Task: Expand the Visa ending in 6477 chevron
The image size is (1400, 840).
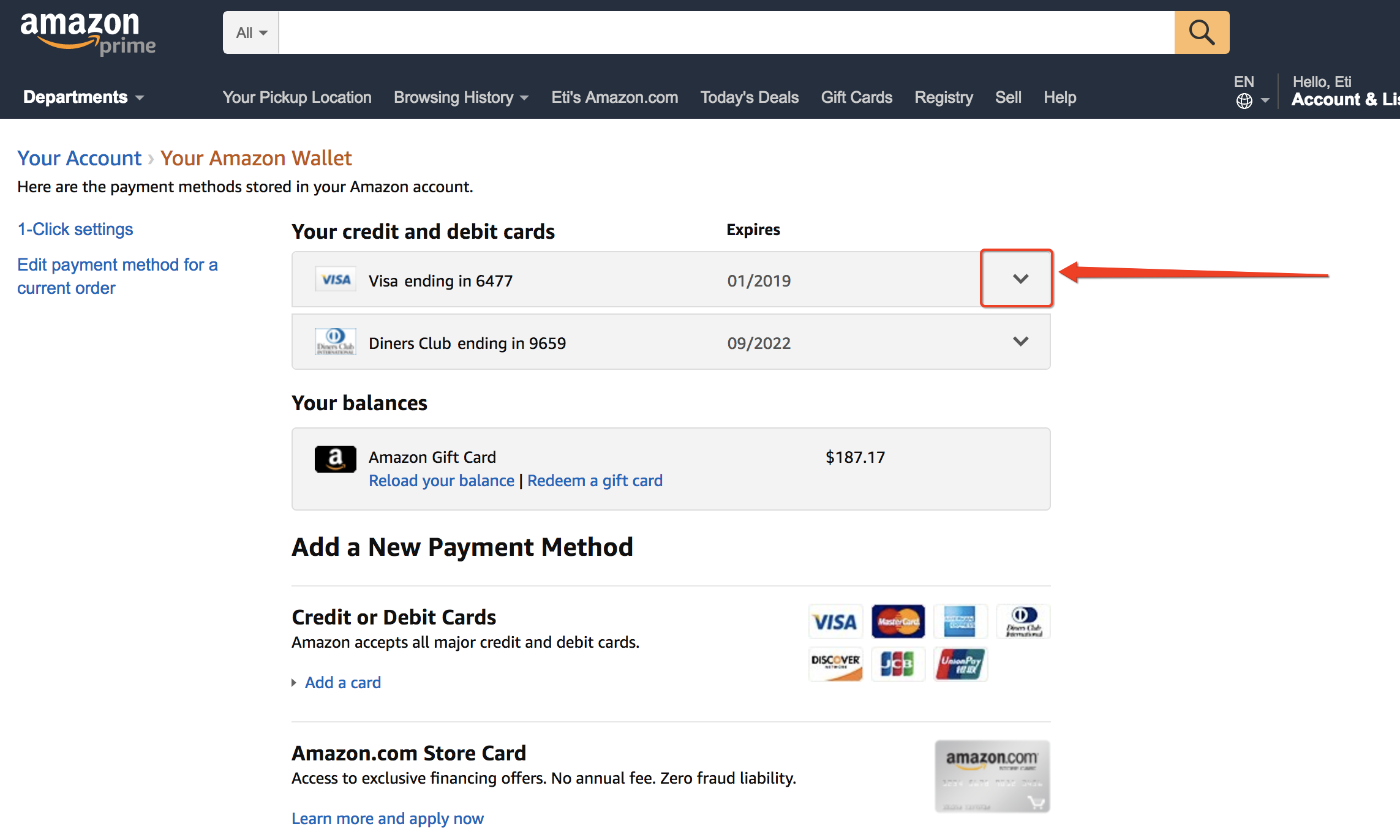Action: point(1020,279)
